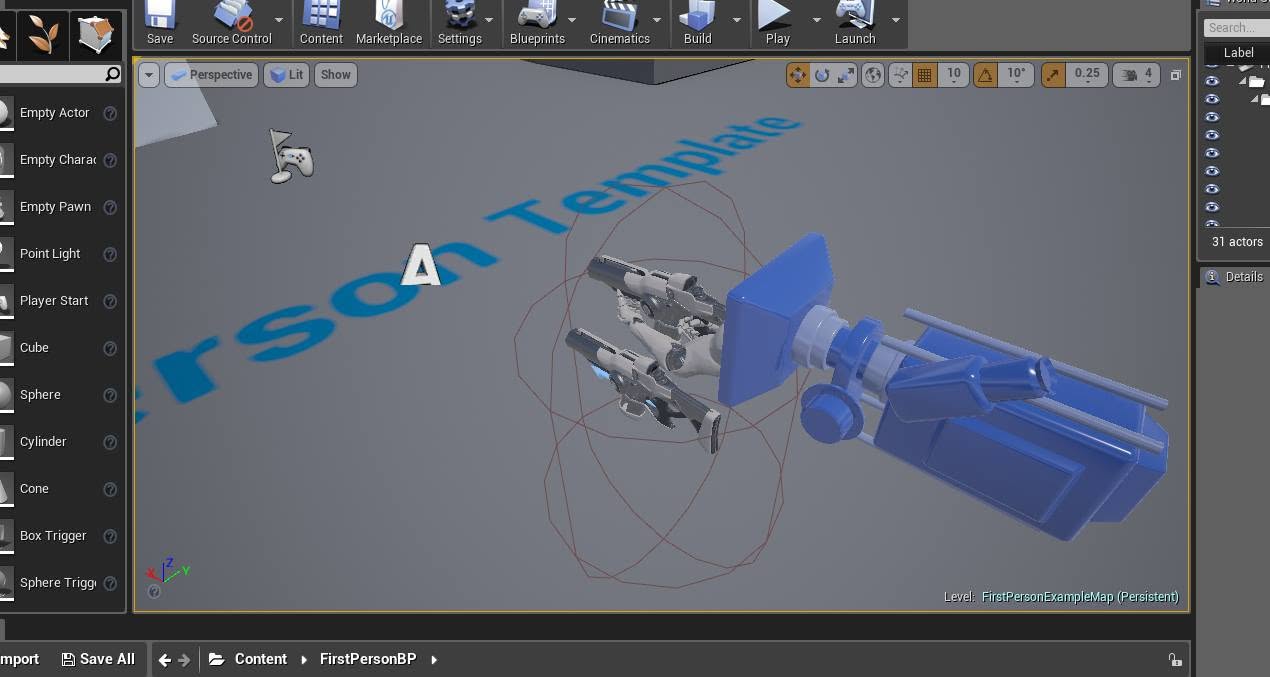Focus the World Outliner Search field

(1236, 28)
